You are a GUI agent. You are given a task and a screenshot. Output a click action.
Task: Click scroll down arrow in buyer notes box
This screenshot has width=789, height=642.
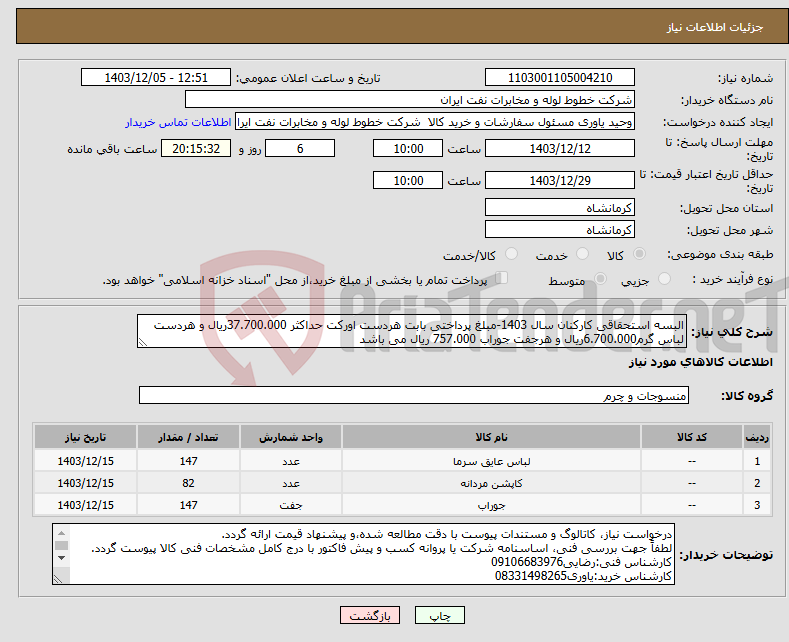61,558
